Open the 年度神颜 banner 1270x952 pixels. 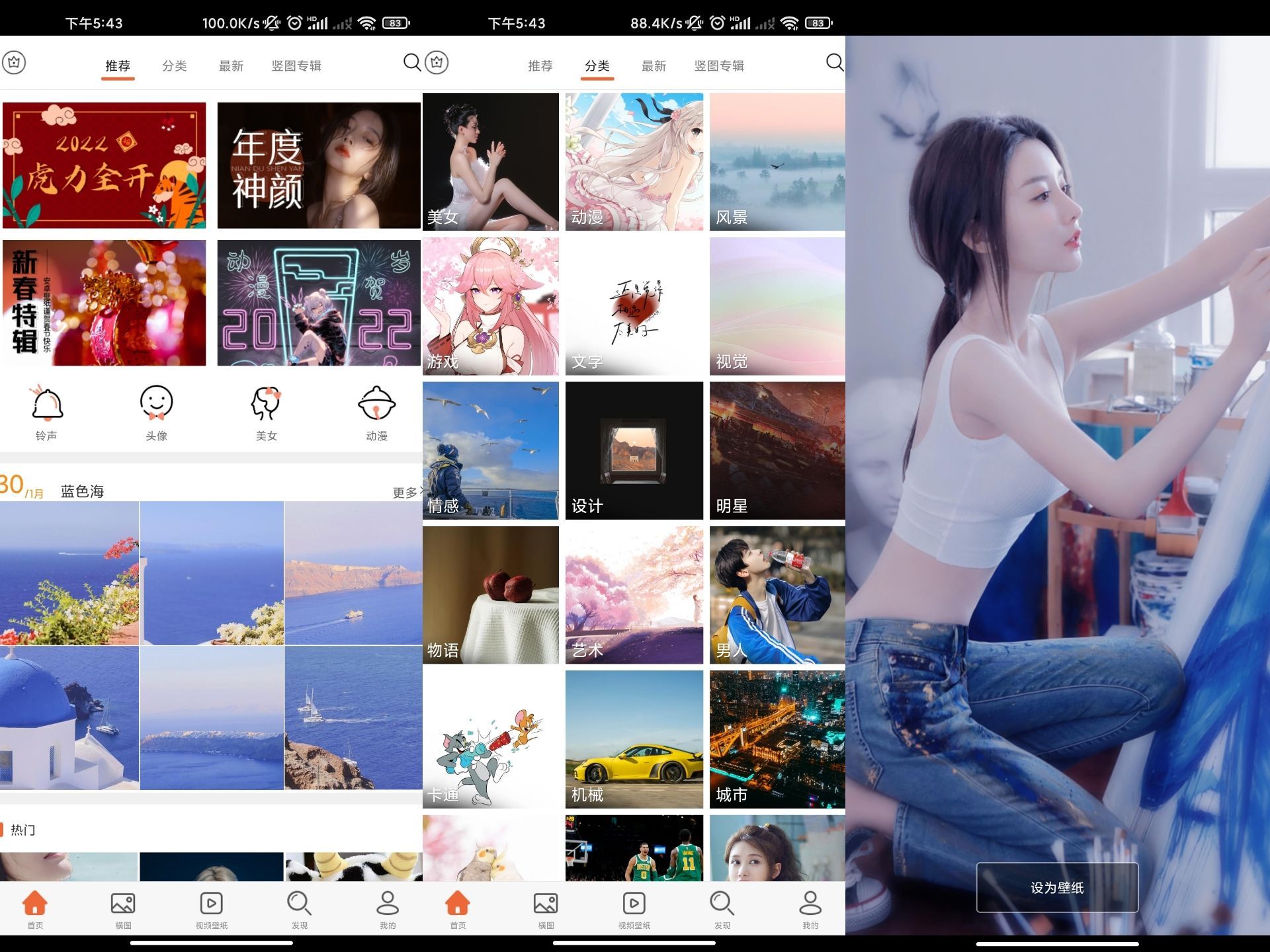[x=319, y=165]
